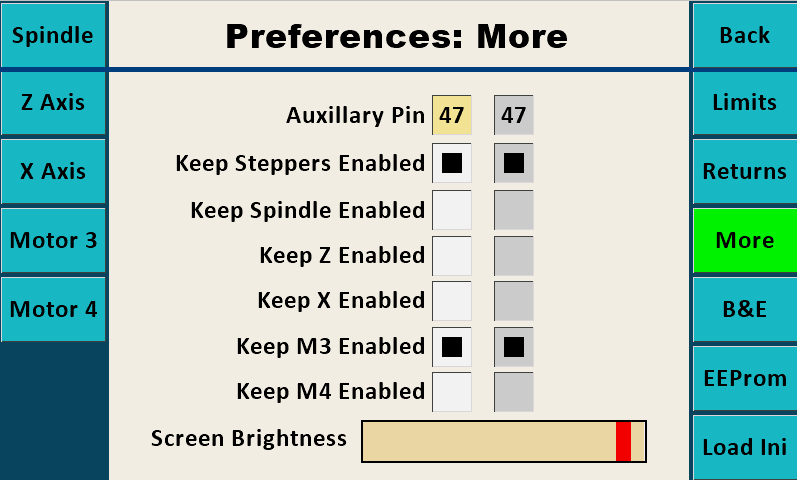797x480 pixels.
Task: Click the yellow Auxillary Pin field
Action: [452, 115]
